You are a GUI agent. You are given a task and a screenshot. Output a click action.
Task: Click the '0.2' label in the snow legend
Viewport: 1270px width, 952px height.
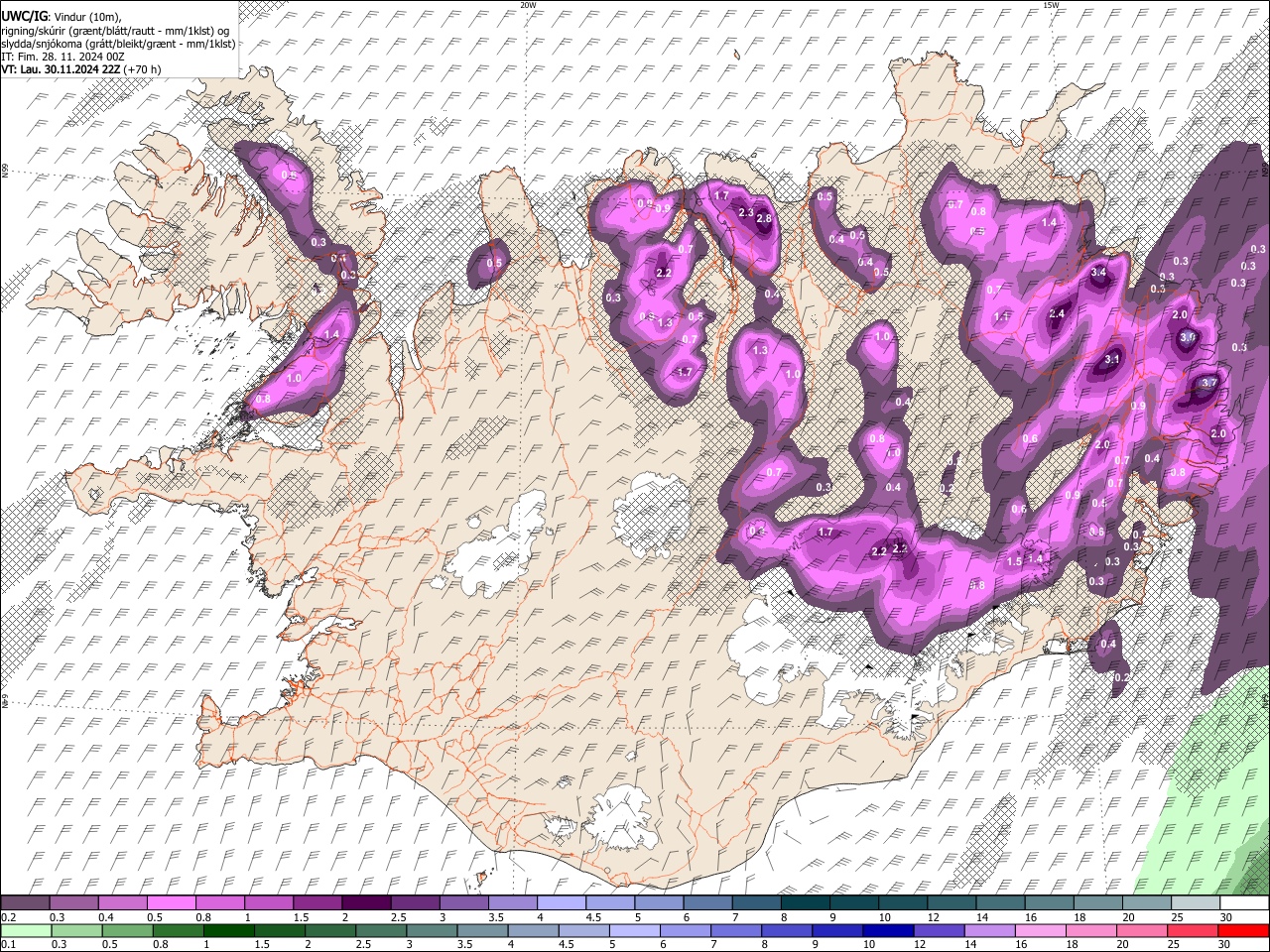[7, 917]
